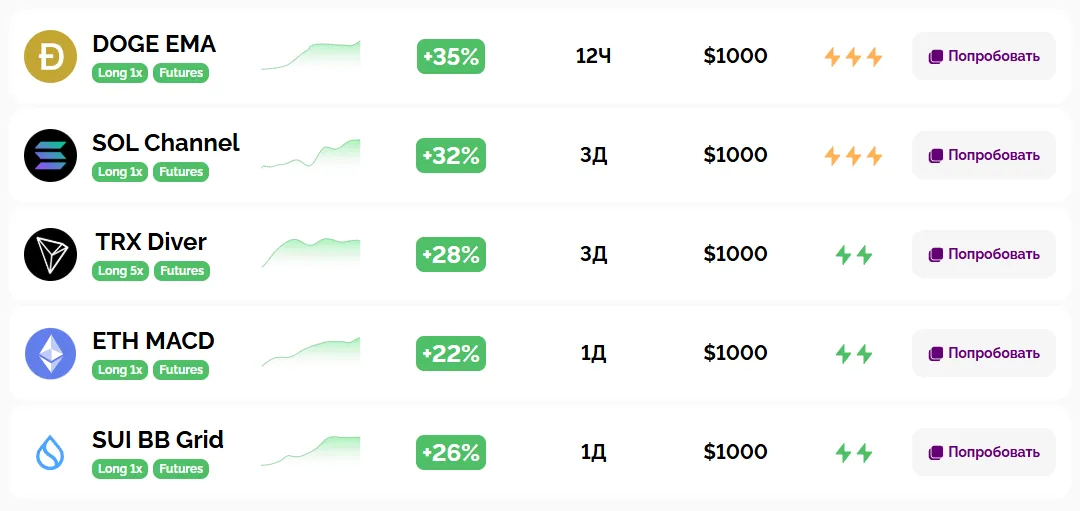The height and width of the screenshot is (511, 1080).
Task: Open the ETH MACD strategy title
Action: pos(153,341)
